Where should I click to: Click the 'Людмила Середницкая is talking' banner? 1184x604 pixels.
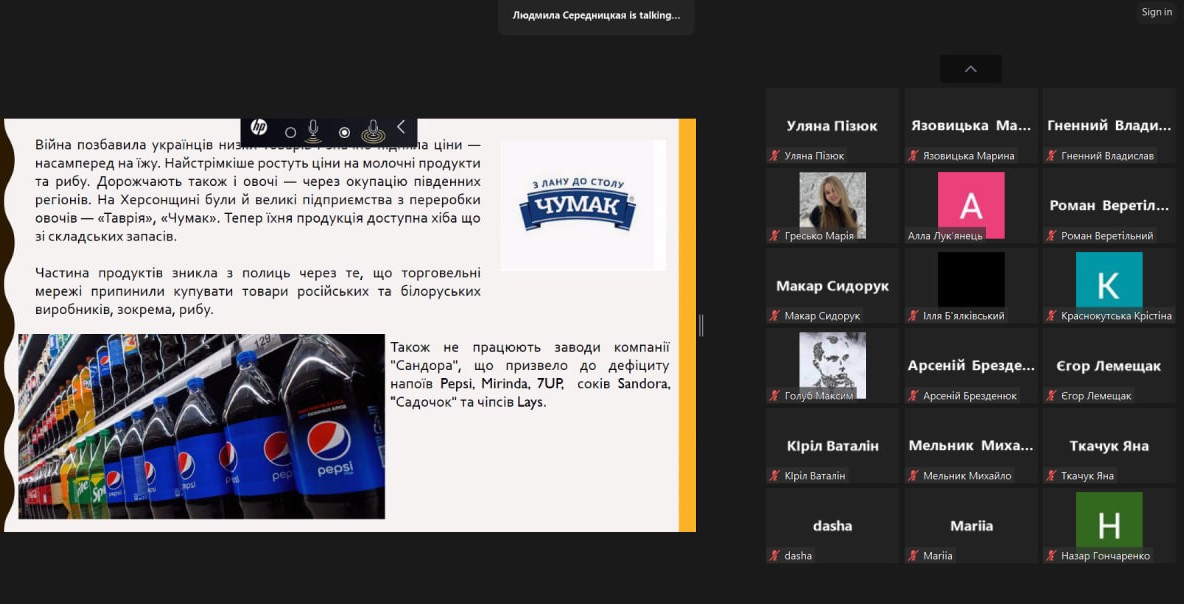click(x=596, y=16)
